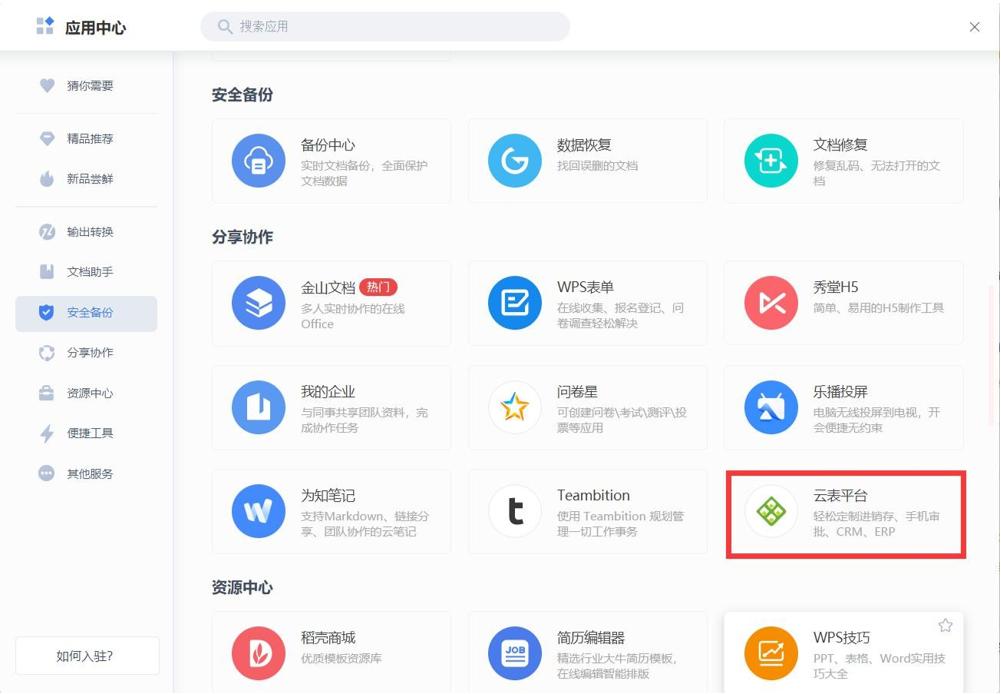Launch the 乐播投屏 screen cast icon
Screen dimensions: 1001x694
tap(771, 407)
